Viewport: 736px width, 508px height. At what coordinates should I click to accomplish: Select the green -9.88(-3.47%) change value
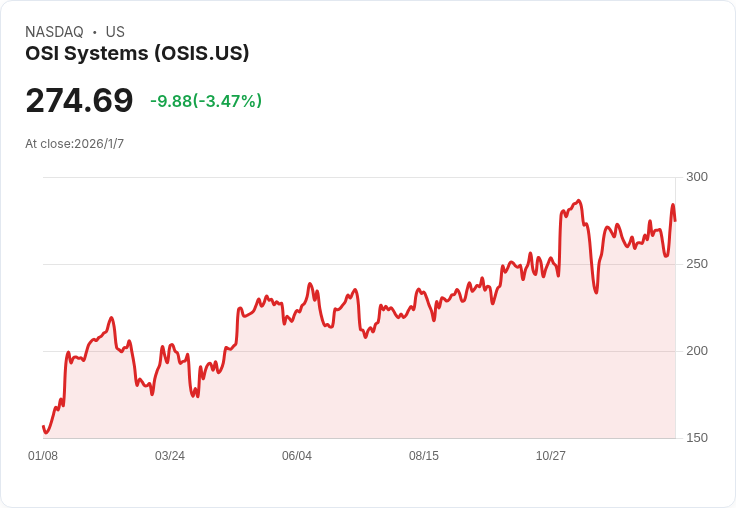pos(206,101)
